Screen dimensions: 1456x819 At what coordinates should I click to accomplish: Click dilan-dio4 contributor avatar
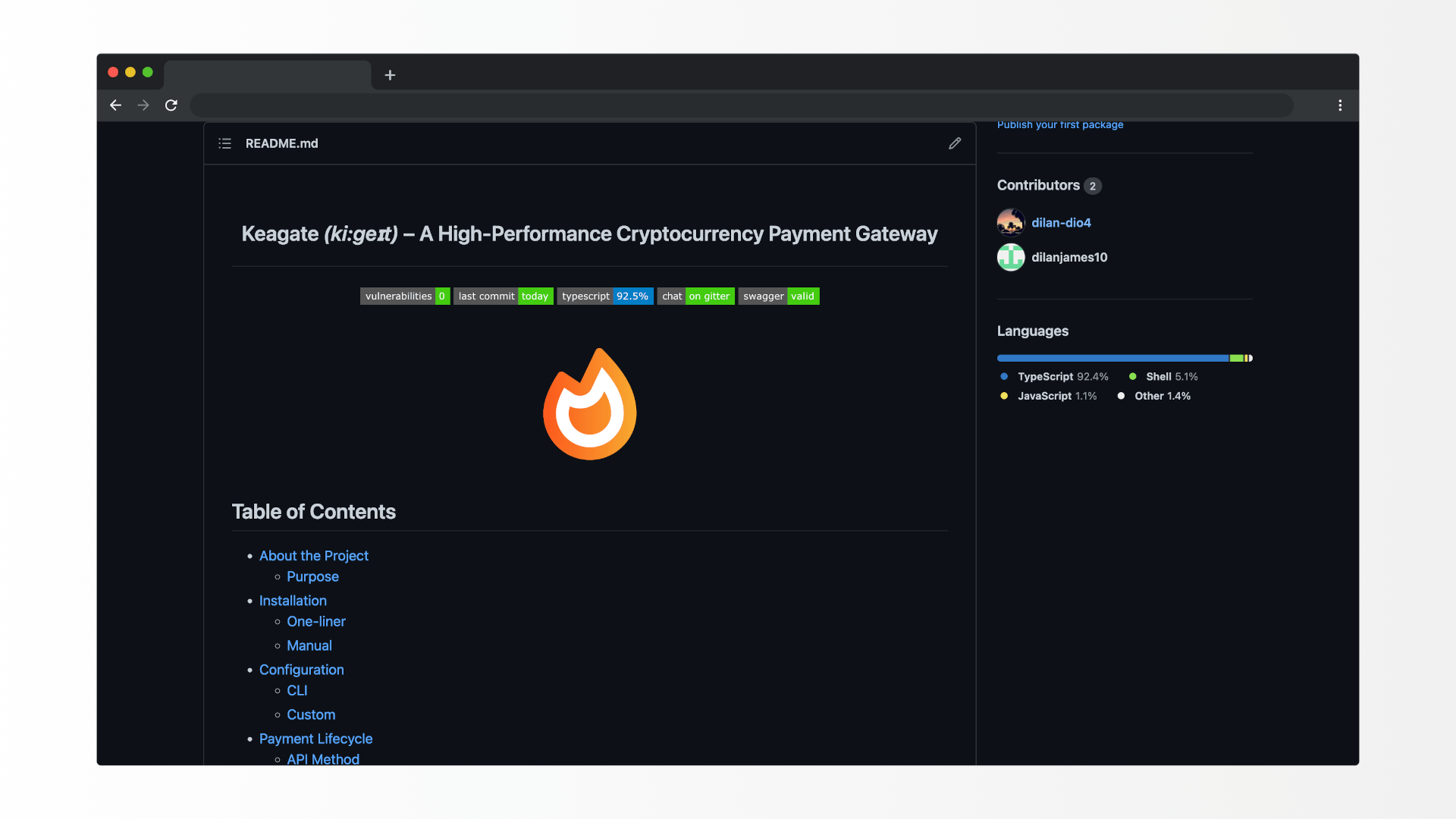click(x=1011, y=223)
